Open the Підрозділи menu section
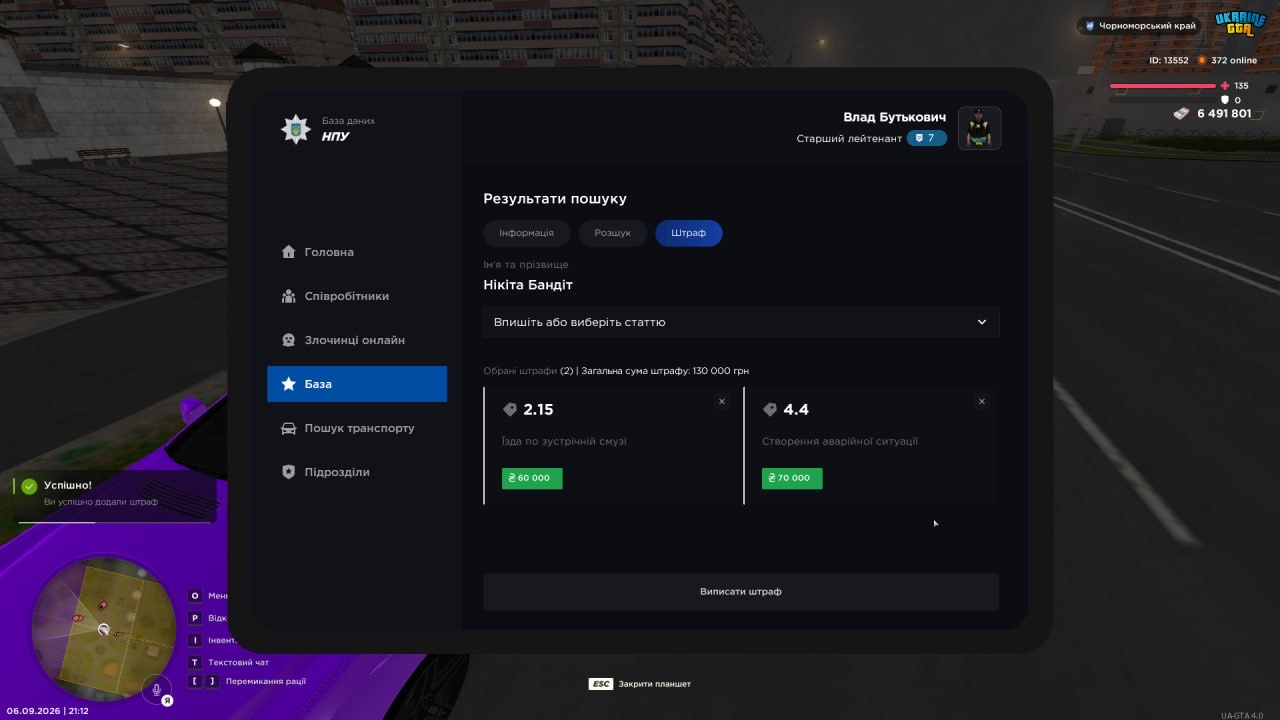The height and width of the screenshot is (720, 1280). tap(357, 472)
